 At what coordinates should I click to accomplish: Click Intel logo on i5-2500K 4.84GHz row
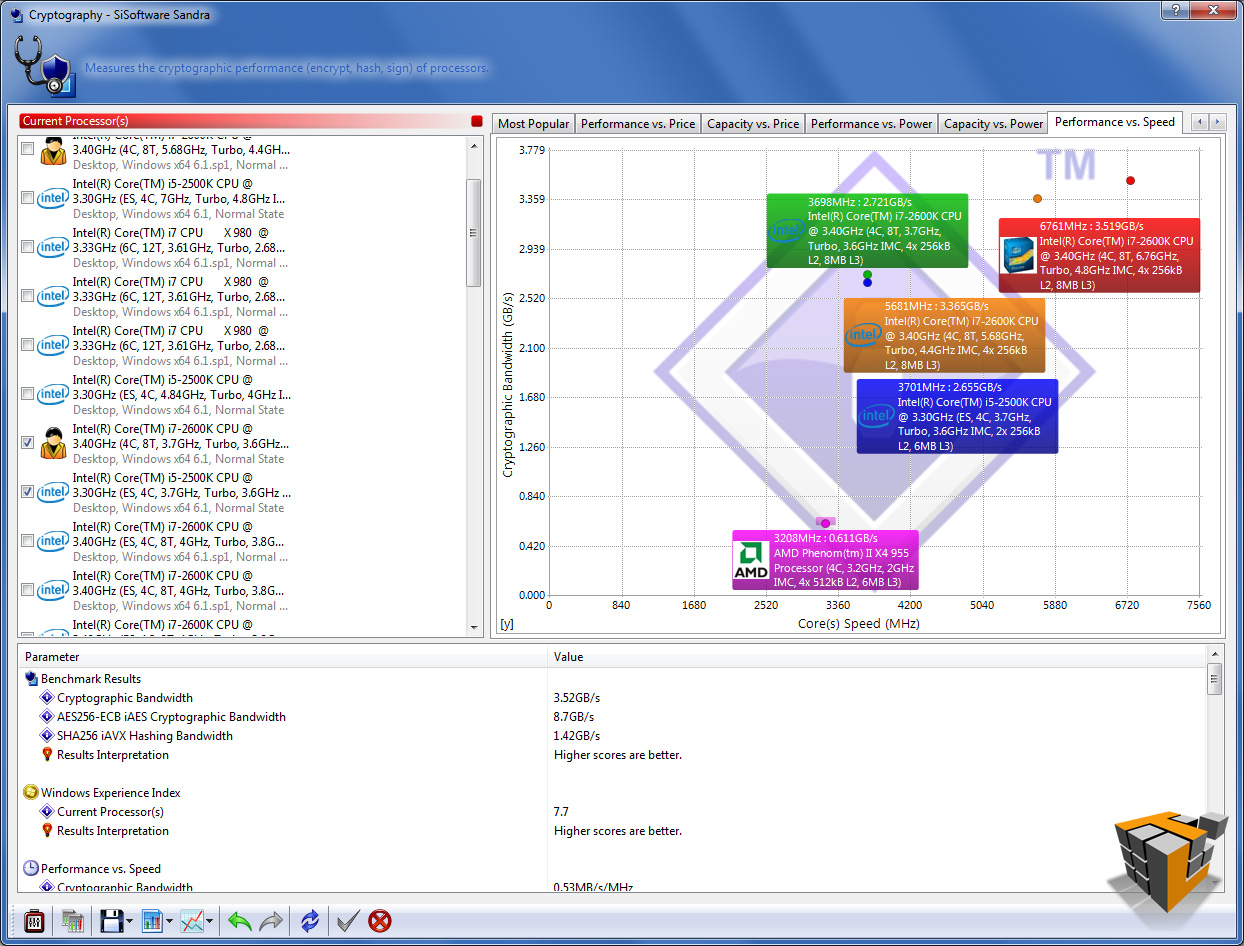click(x=53, y=394)
